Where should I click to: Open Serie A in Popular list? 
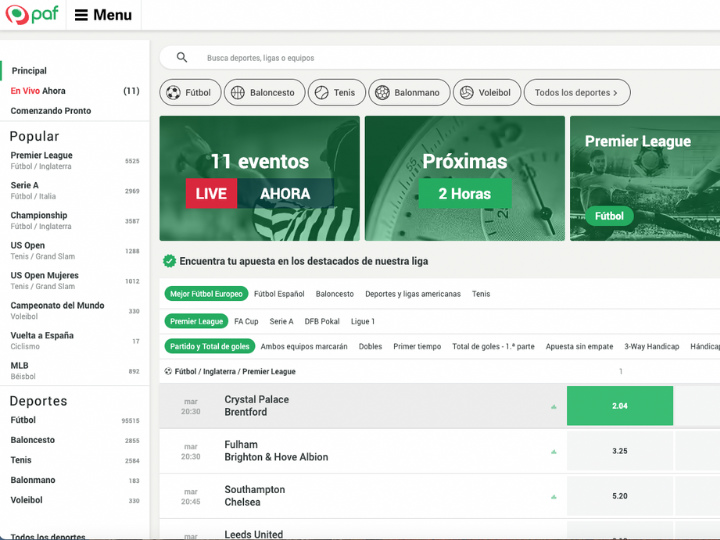[74, 190]
